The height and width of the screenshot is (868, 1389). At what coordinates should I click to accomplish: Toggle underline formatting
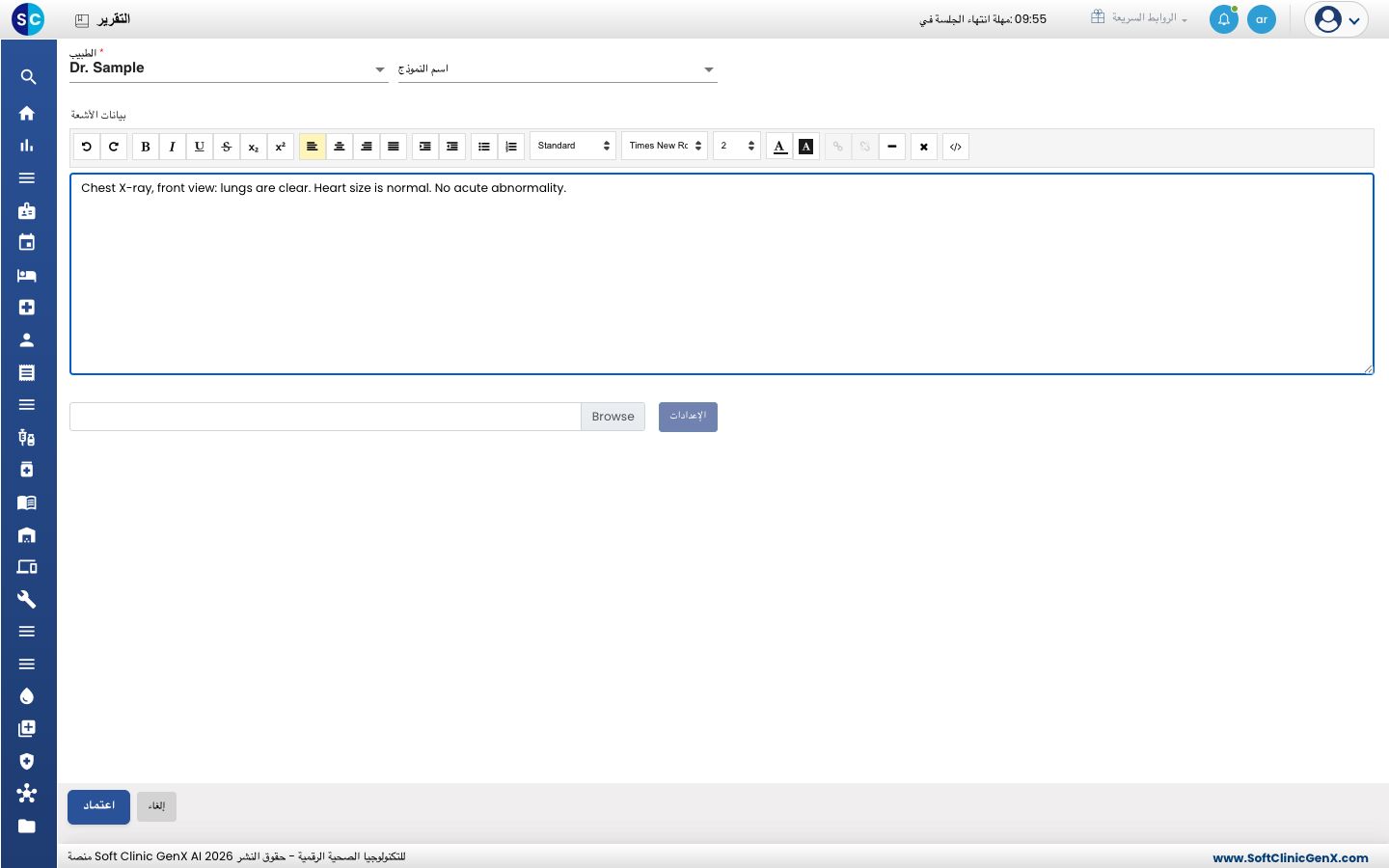pos(200,147)
